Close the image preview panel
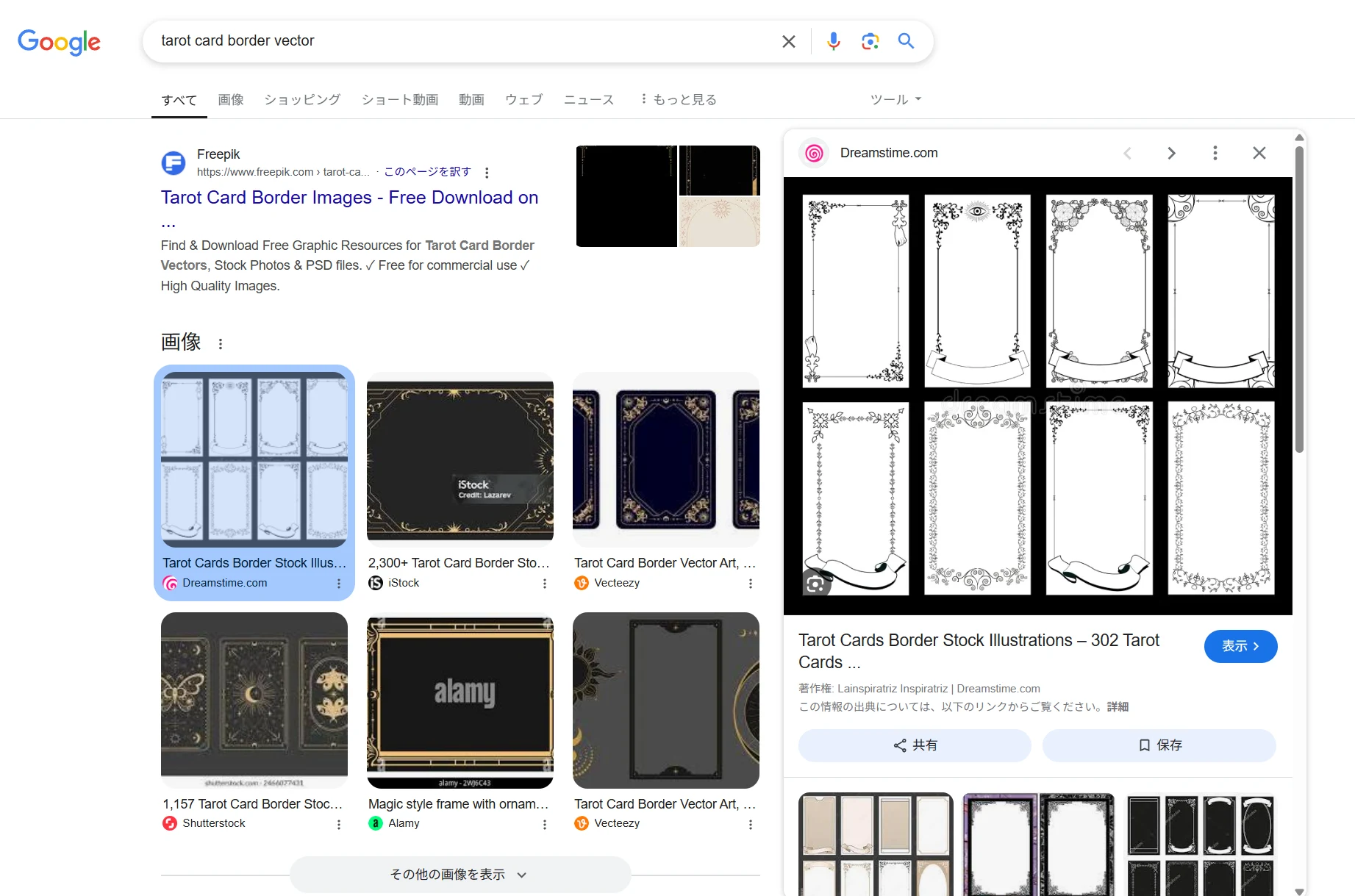 (1259, 153)
